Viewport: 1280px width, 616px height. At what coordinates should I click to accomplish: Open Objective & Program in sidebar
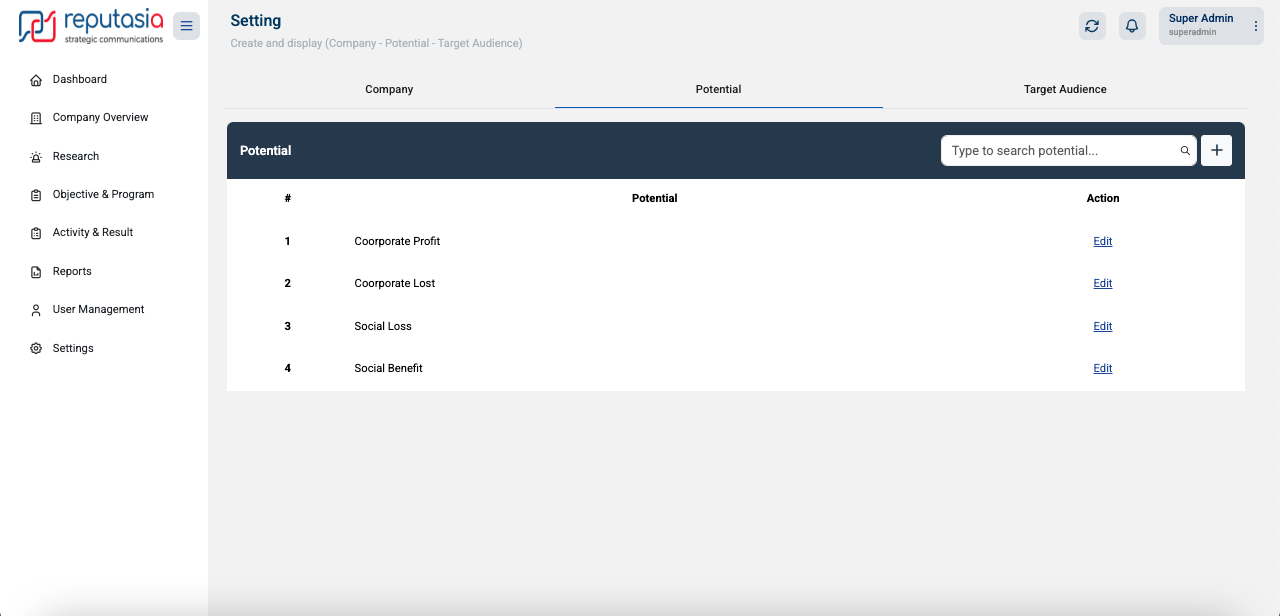103,195
